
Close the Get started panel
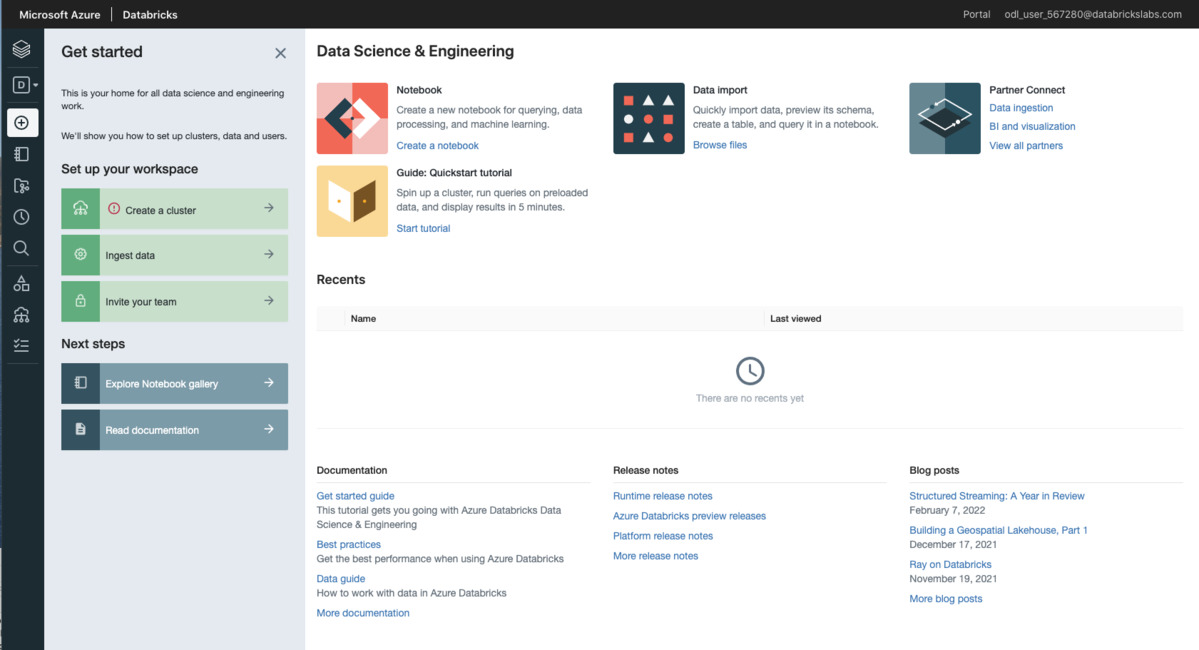click(281, 53)
